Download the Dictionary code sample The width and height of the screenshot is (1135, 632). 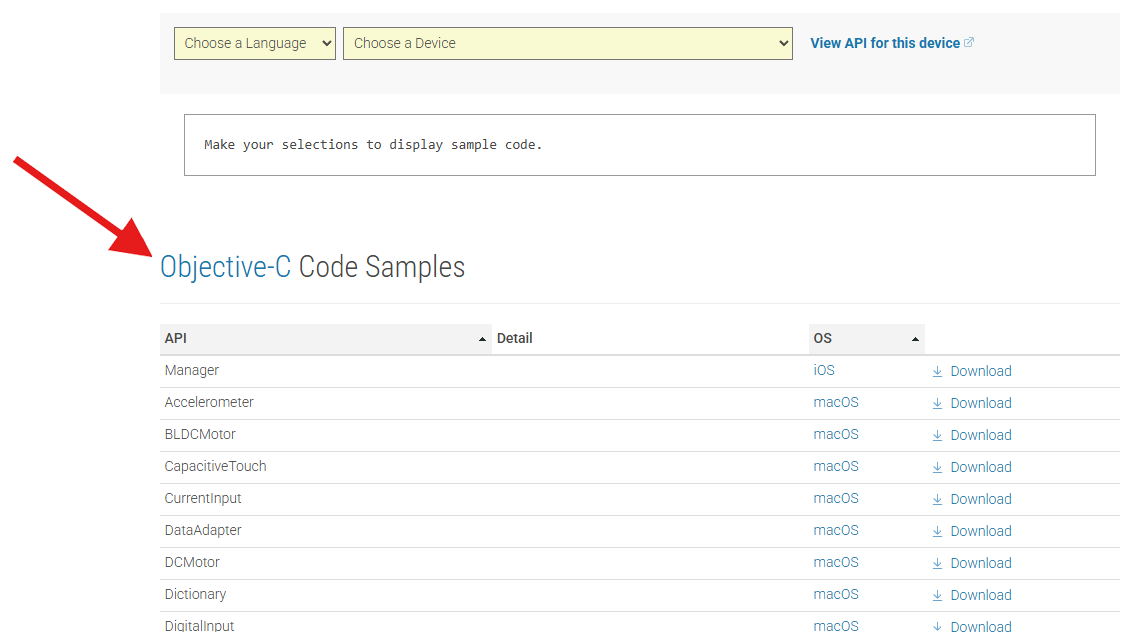pos(980,595)
